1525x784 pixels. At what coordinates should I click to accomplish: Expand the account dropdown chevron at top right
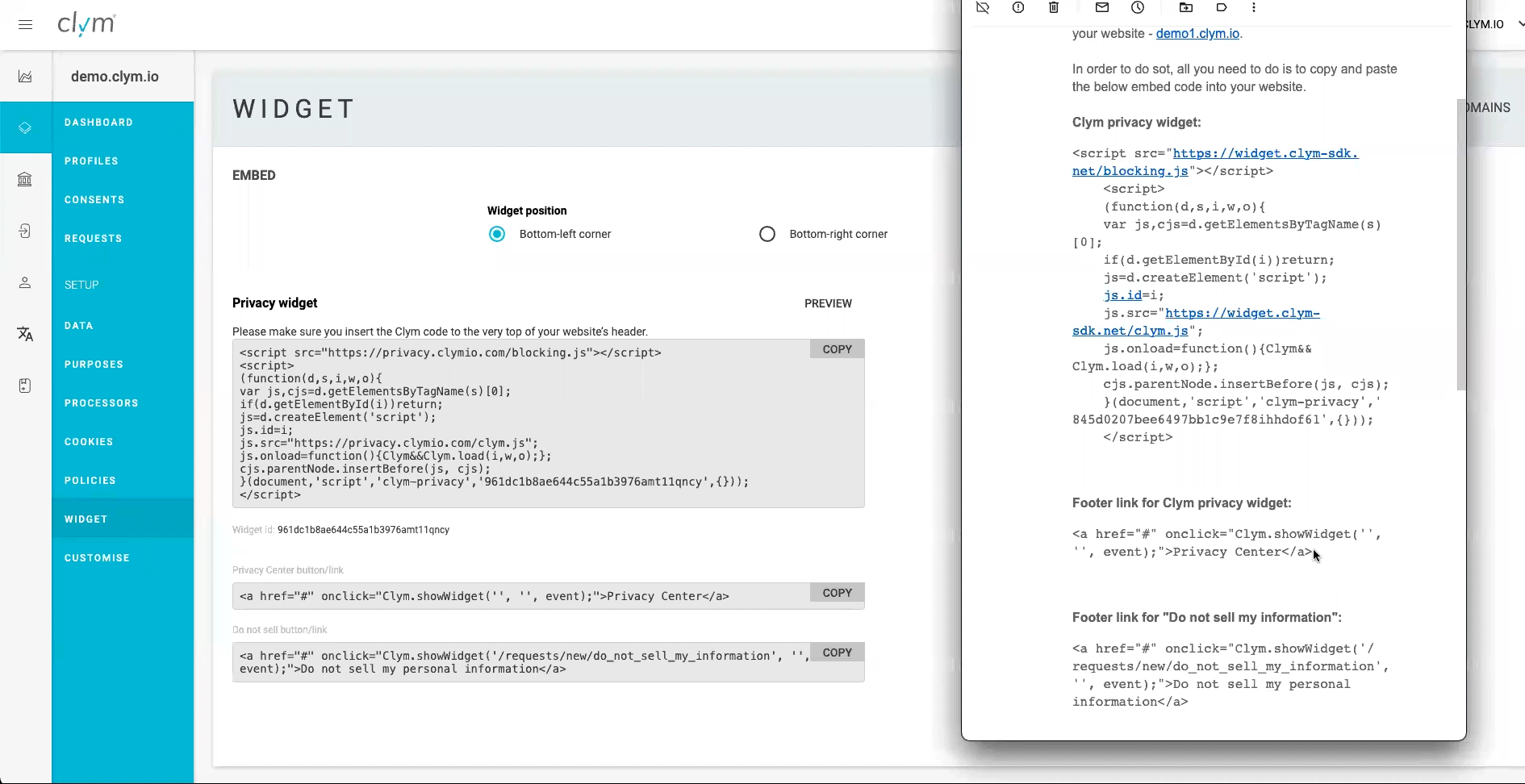point(1520,24)
